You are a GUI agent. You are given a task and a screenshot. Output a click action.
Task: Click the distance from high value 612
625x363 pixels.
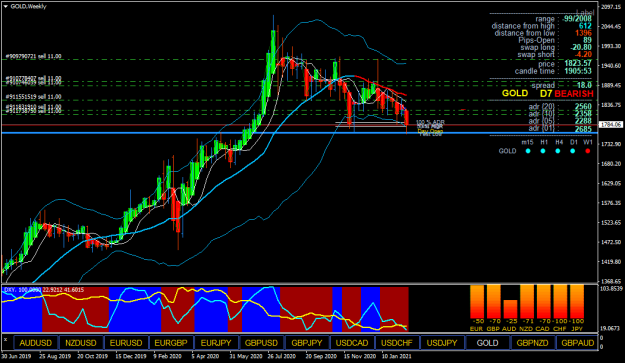coord(585,26)
